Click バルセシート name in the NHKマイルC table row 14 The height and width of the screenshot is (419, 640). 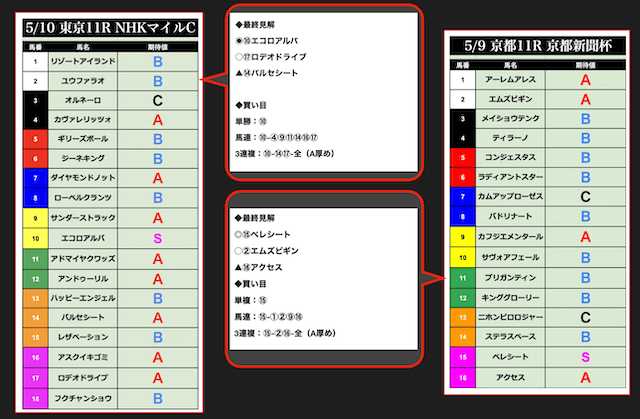tap(83, 318)
